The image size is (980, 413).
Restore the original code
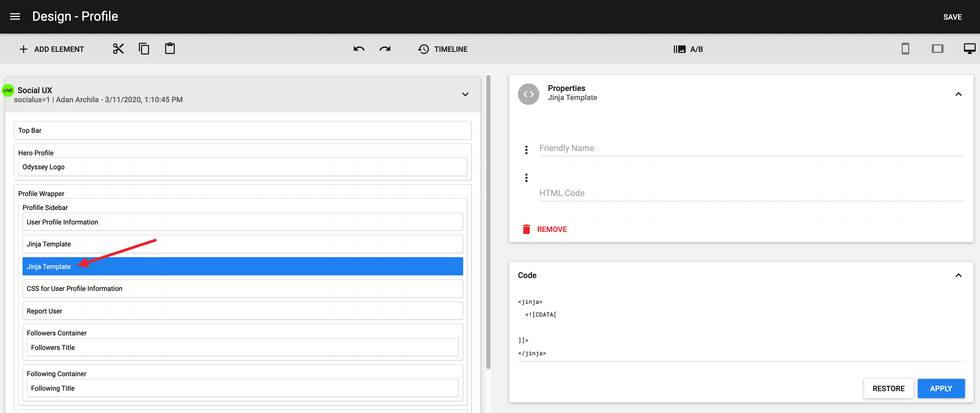(888, 389)
